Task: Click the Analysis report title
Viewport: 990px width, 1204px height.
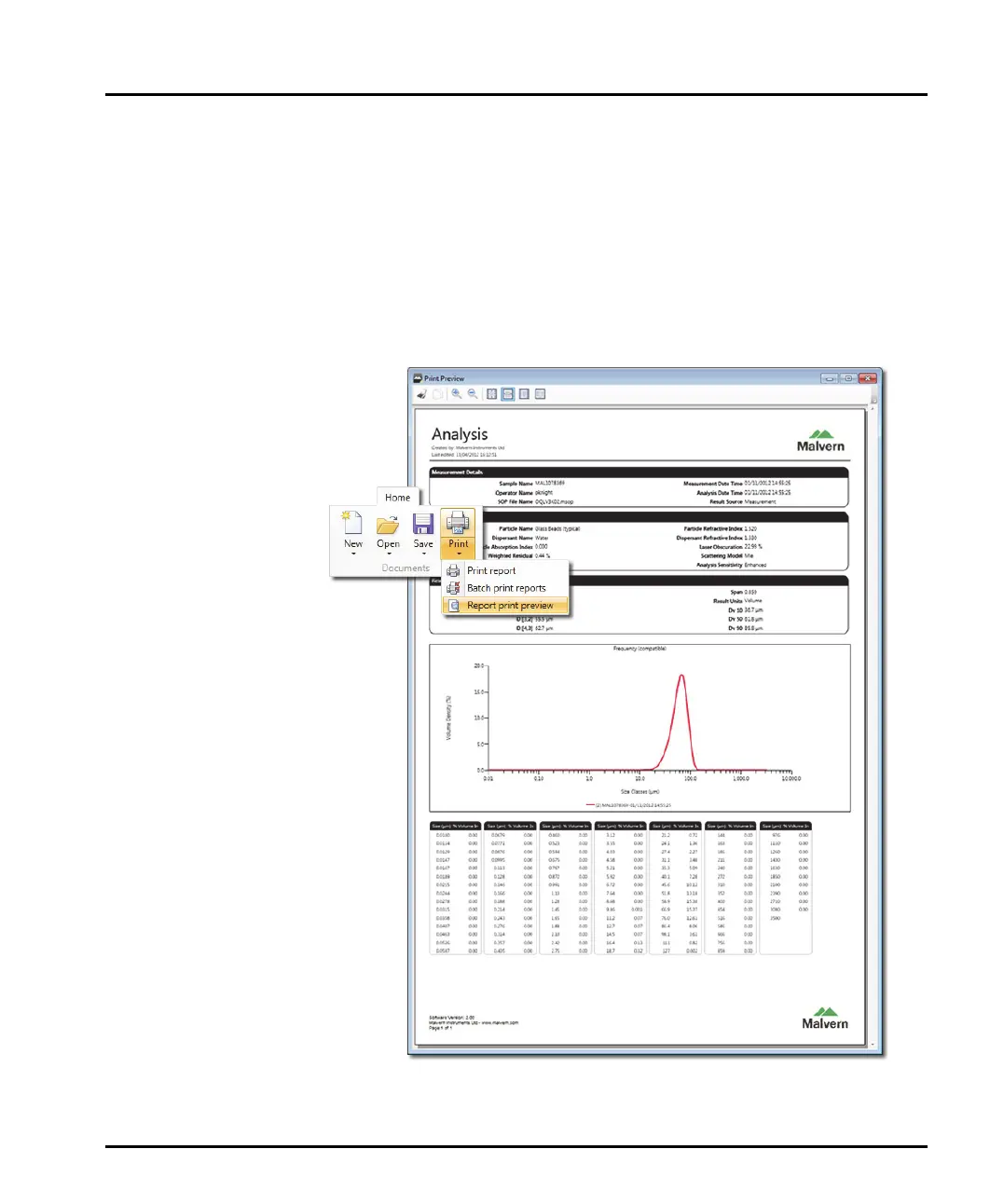Action: (460, 434)
